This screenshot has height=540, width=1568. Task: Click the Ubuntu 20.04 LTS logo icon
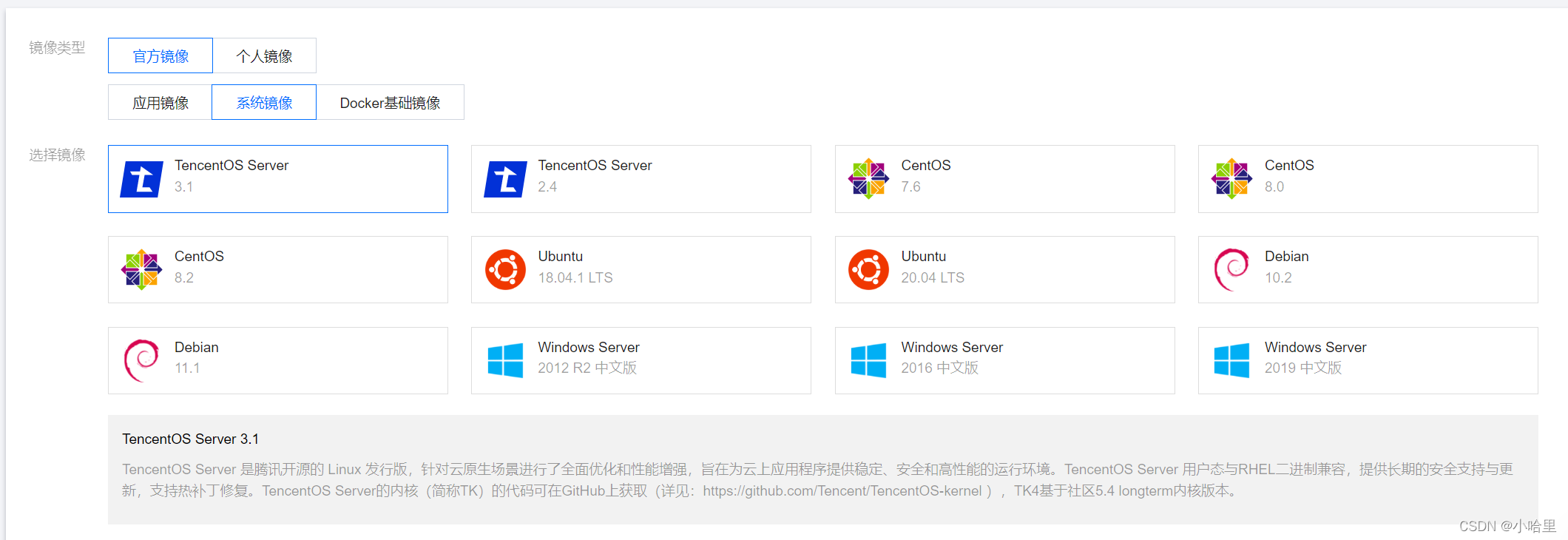868,270
